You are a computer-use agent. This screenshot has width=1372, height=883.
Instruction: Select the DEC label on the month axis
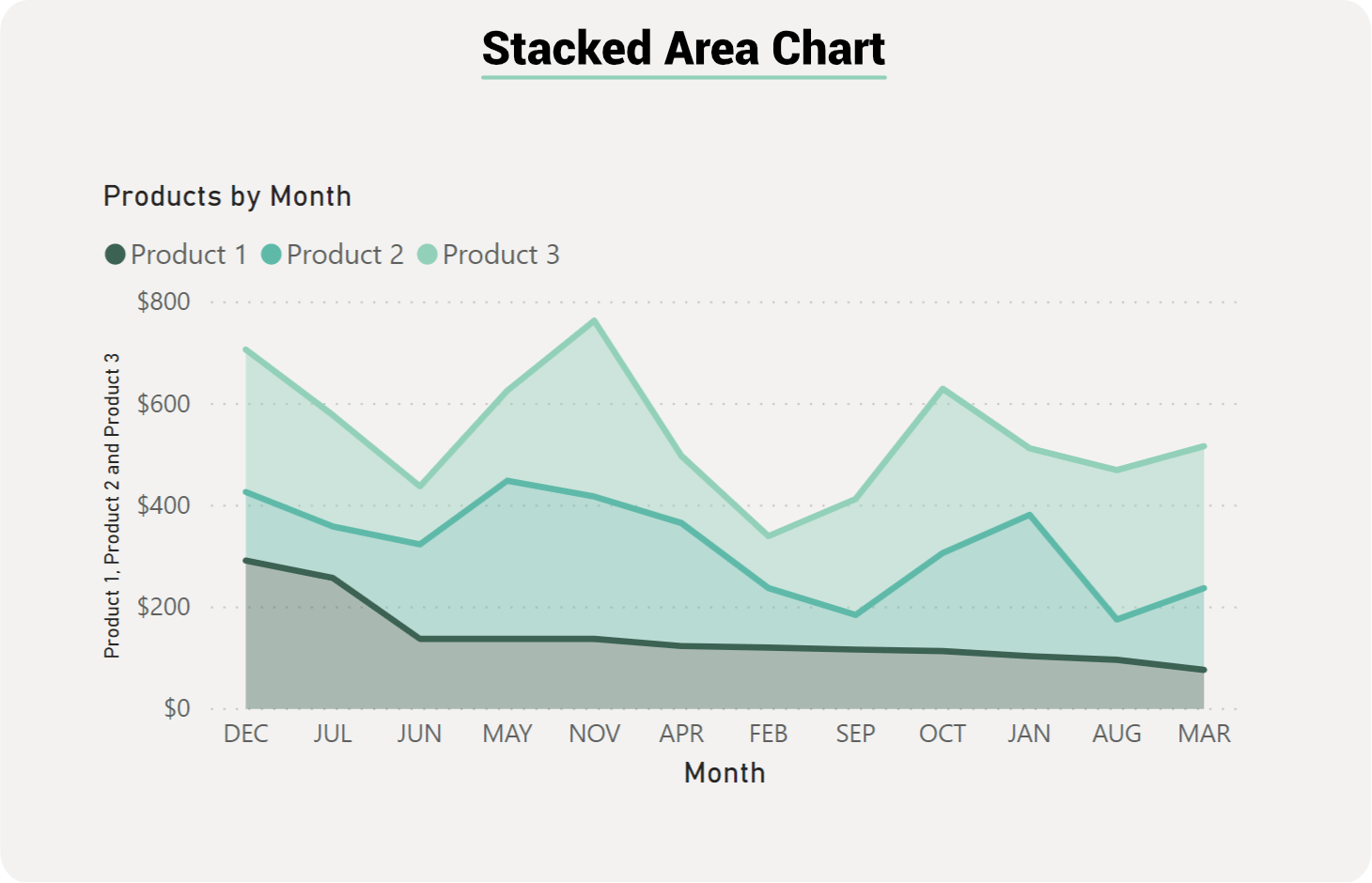(x=246, y=734)
